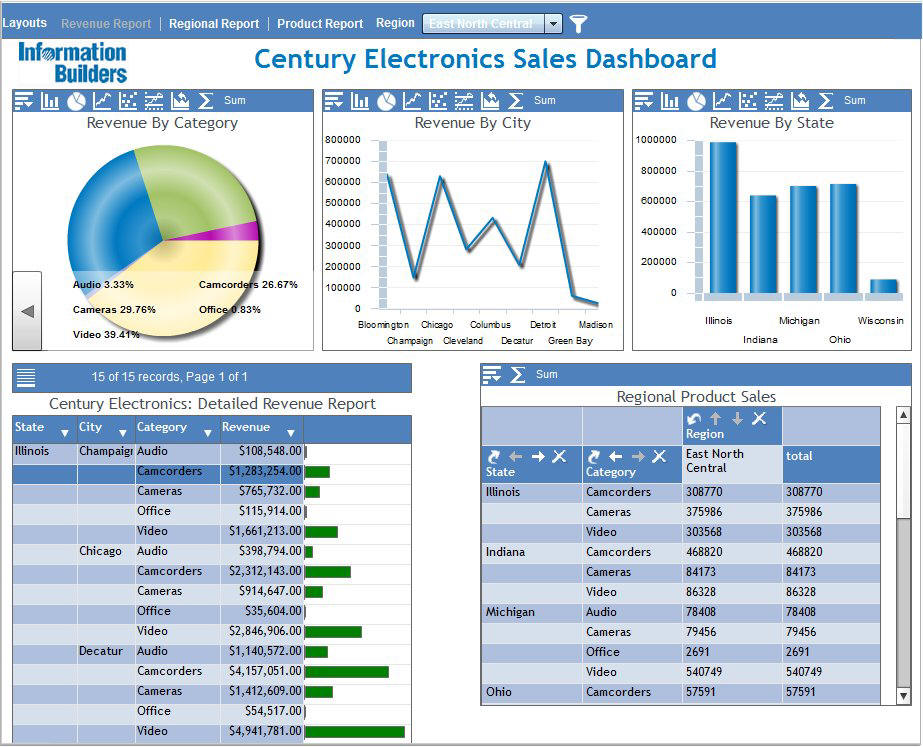Screen dimensions: 923x747
Task: Click the Sum label in Revenue By City toolbar
Action: click(545, 101)
